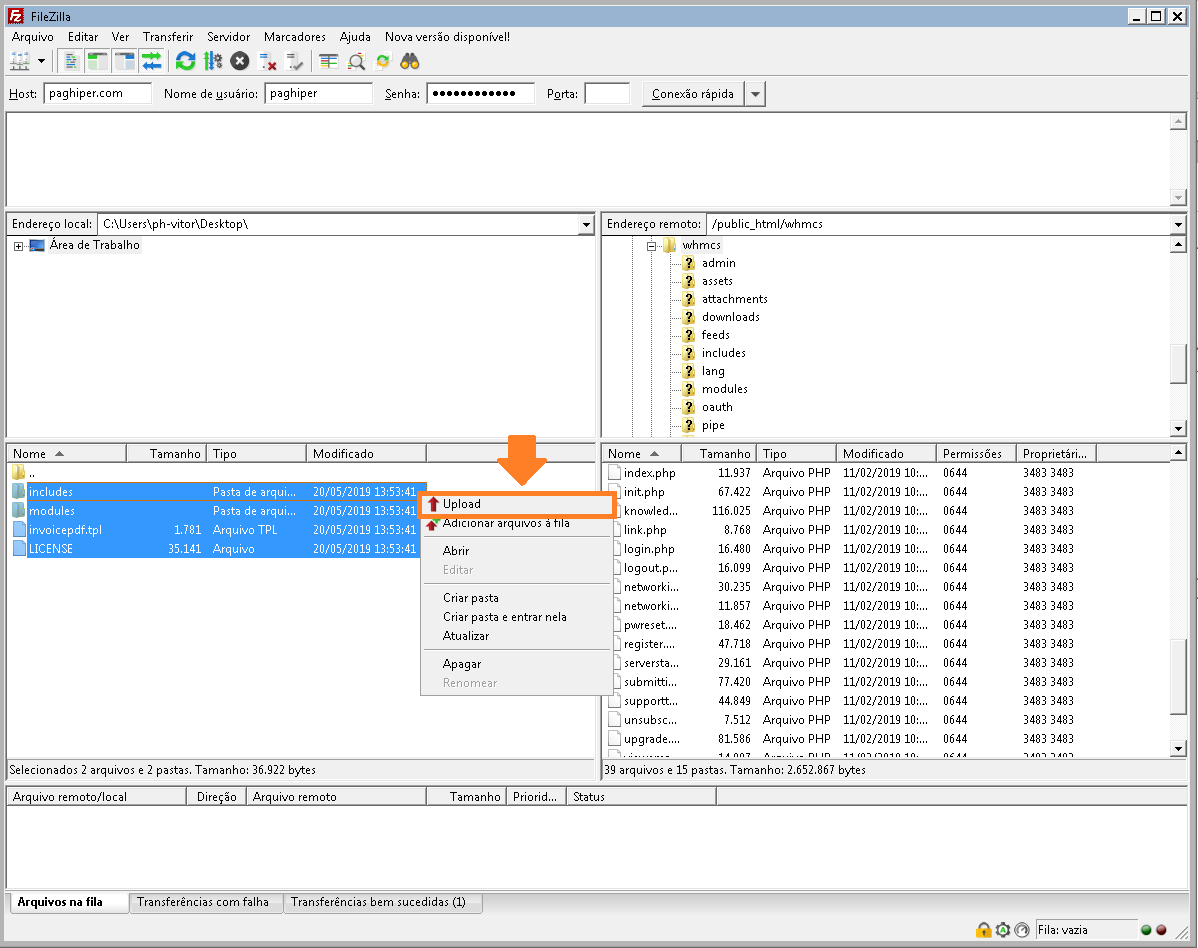Open the Arquivo menu

click(33, 37)
